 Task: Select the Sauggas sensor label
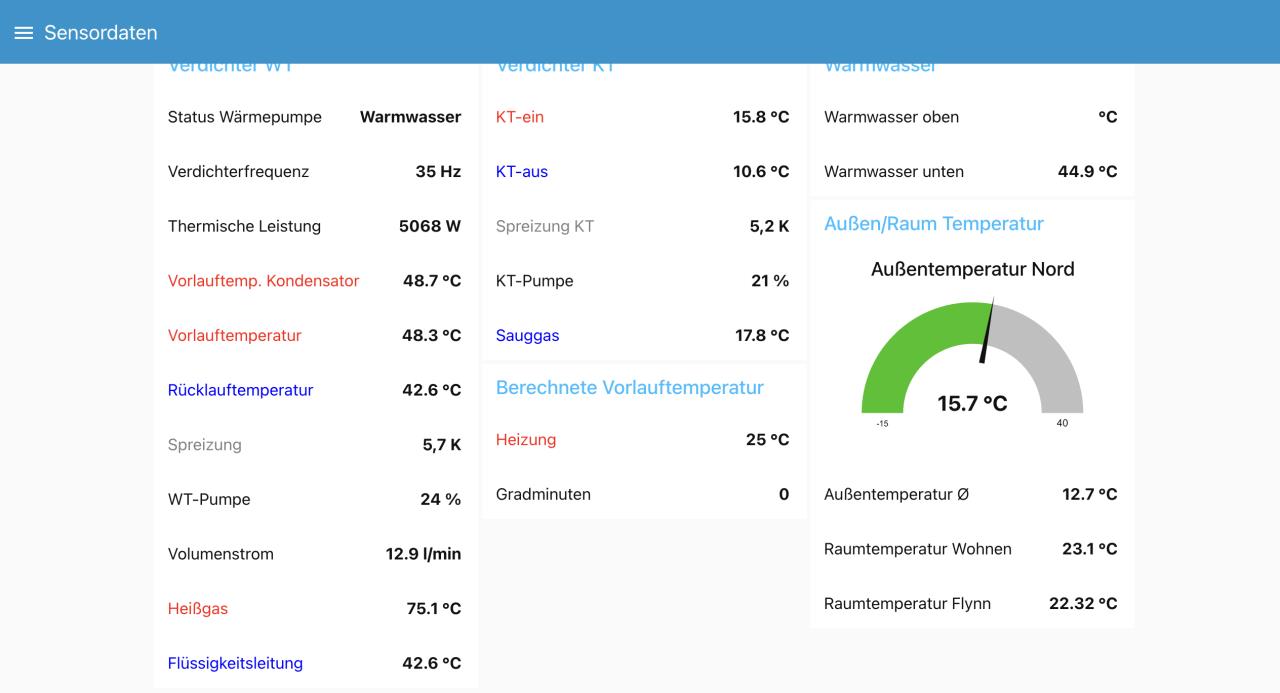coord(527,336)
